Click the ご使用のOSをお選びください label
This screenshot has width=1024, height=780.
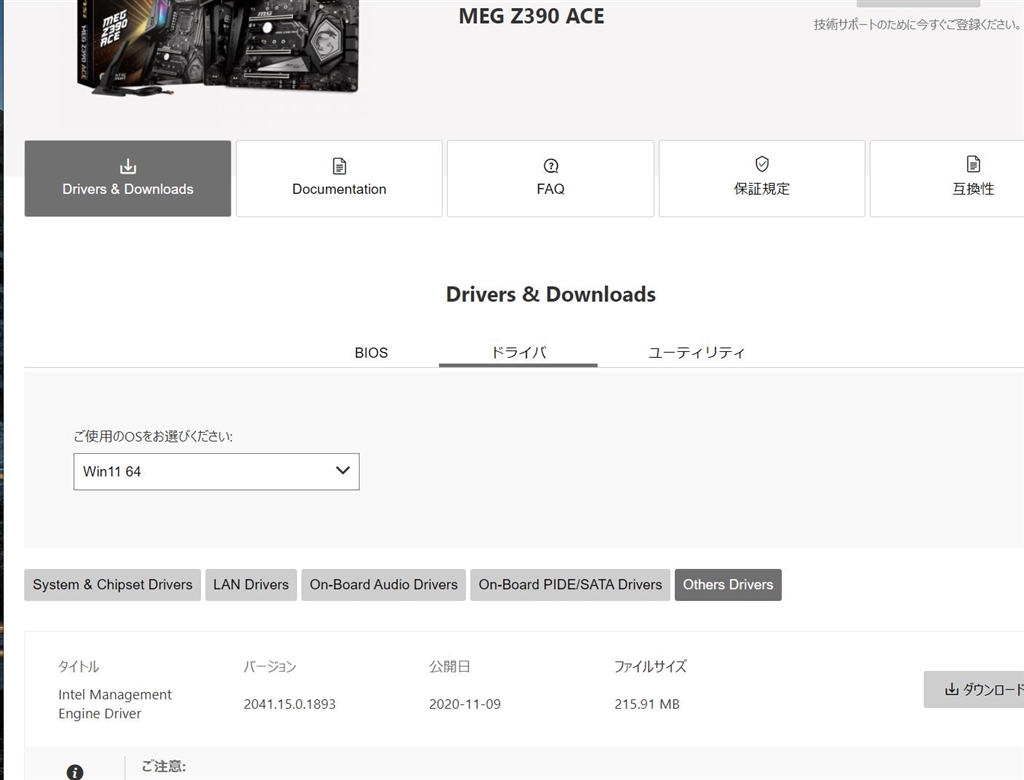(x=153, y=436)
